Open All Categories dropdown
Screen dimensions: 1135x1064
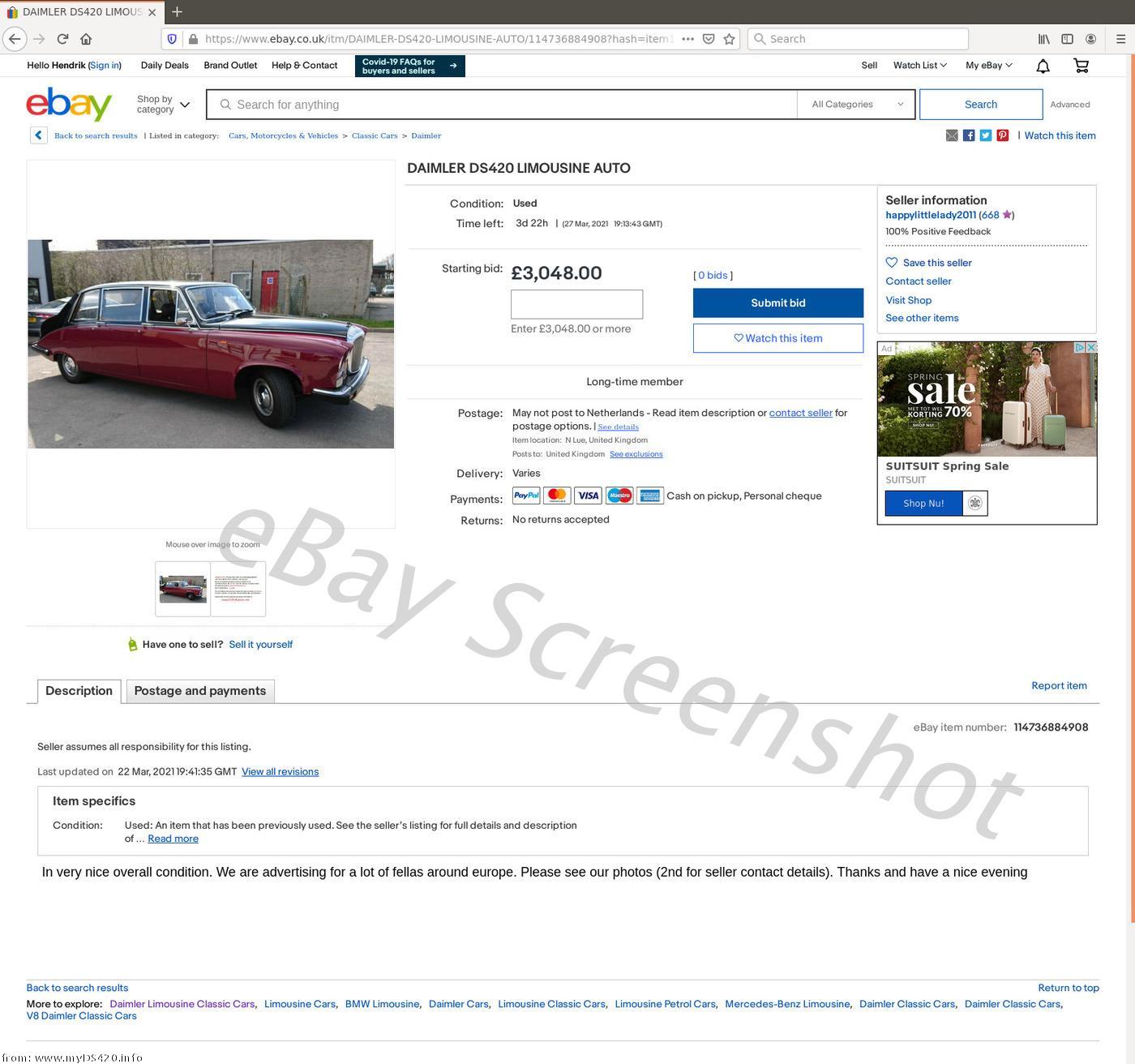click(x=856, y=105)
